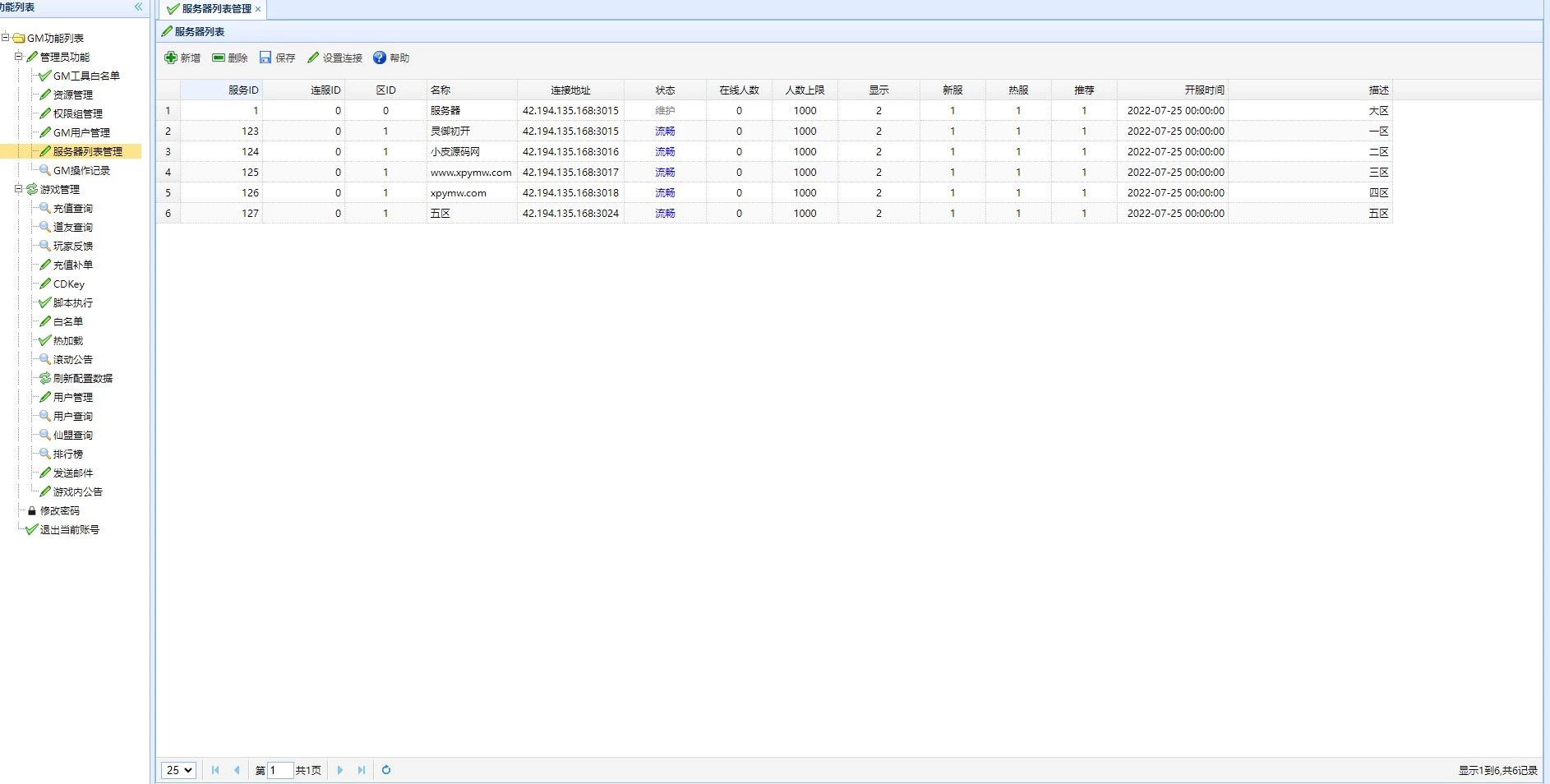Image resolution: width=1550 pixels, height=784 pixels.
Task: Click the 设置连接 pencil icon
Action: [x=313, y=58]
